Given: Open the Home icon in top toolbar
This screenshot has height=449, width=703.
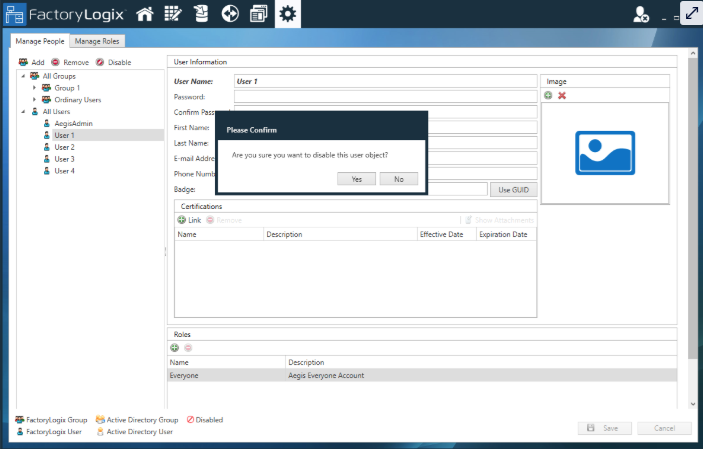Looking at the screenshot, I should [x=145, y=14].
